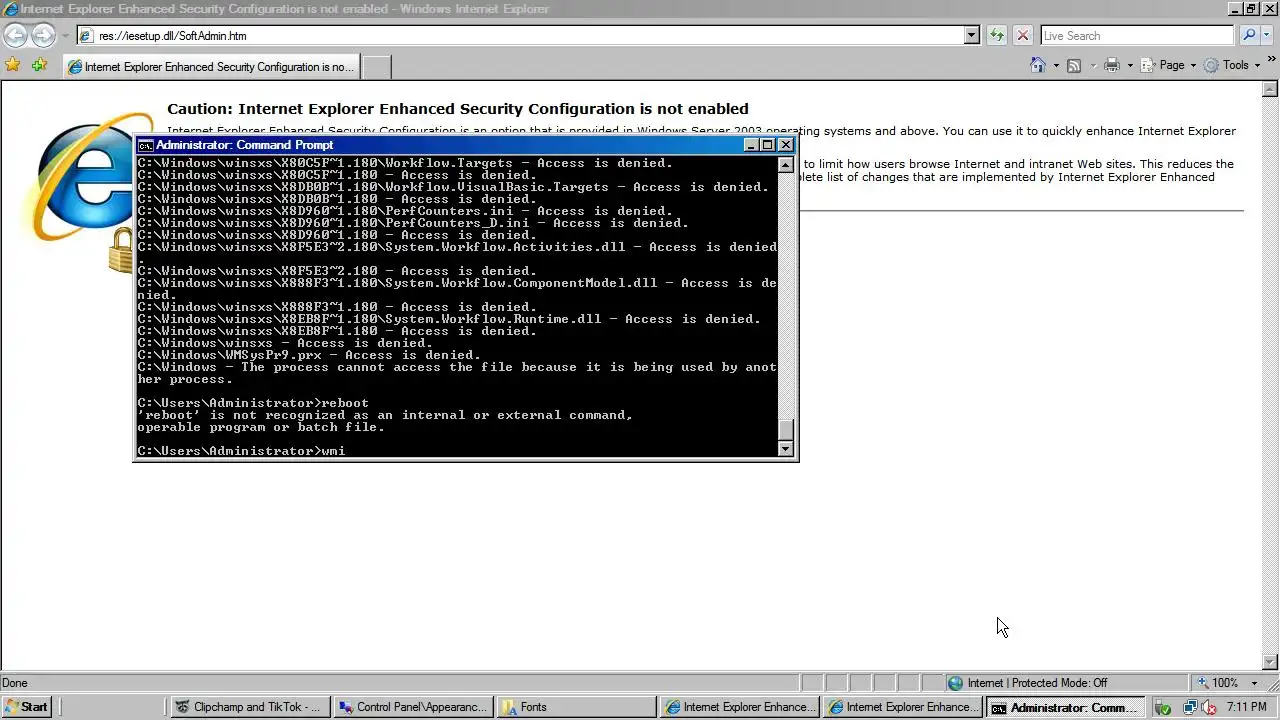Click the Add to Favorites icon
Image resolution: width=1280 pixels, height=720 pixels.
click(39, 65)
